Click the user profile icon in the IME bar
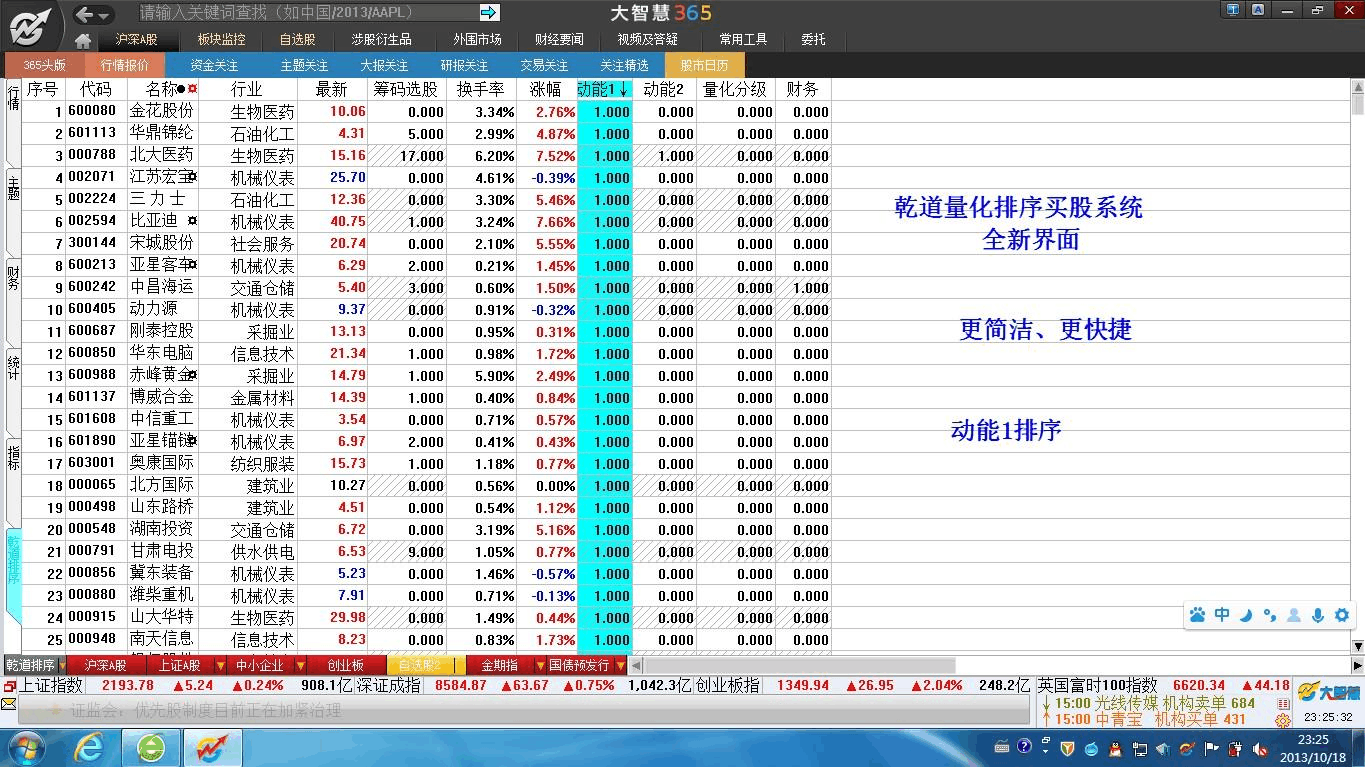Screen dimensions: 1365x767 point(1294,615)
